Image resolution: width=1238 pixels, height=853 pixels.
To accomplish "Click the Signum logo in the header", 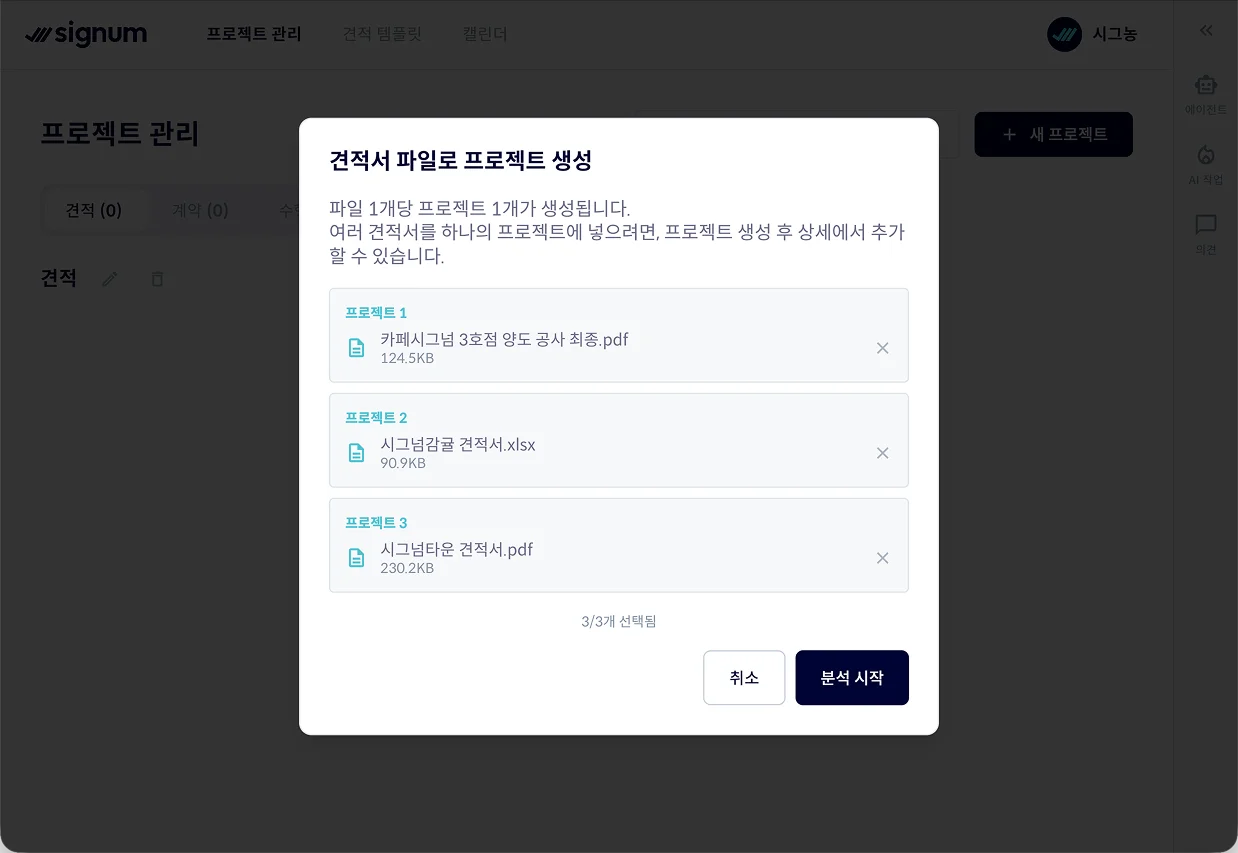I will tap(87, 33).
